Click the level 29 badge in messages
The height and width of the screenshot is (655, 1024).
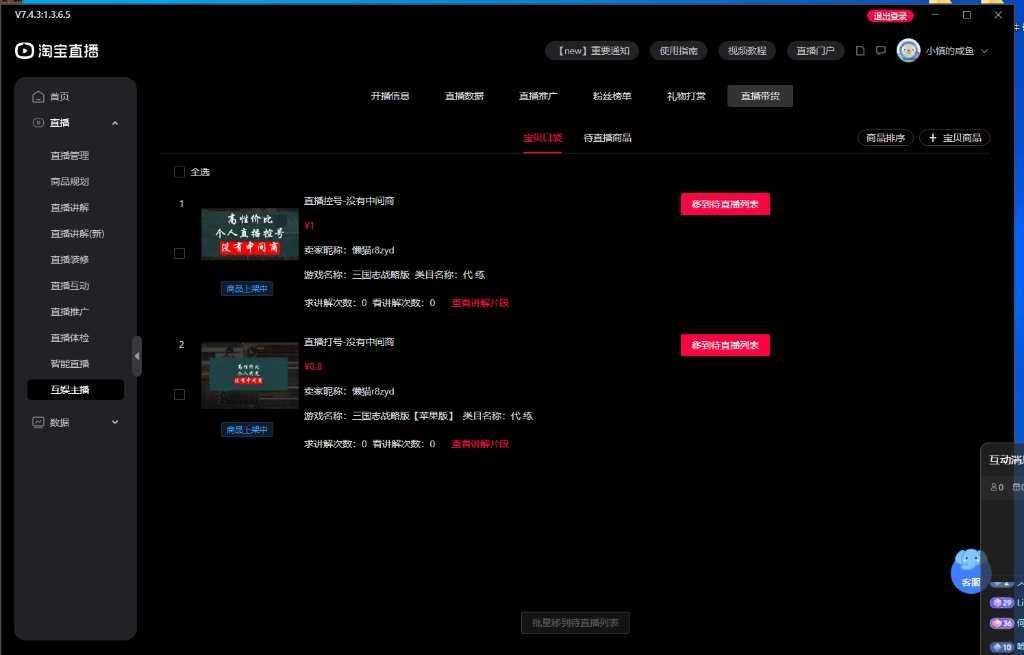pyautogui.click(x=1002, y=603)
